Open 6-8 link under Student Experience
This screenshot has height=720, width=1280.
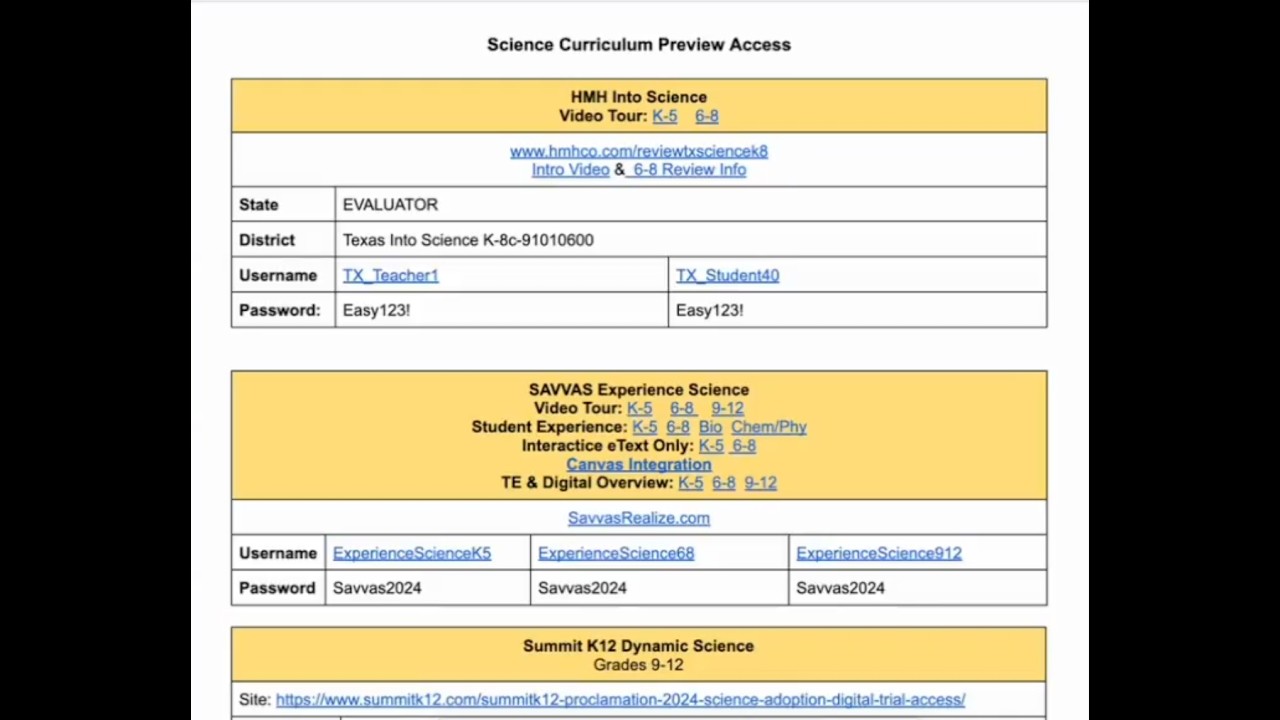pyautogui.click(x=678, y=427)
